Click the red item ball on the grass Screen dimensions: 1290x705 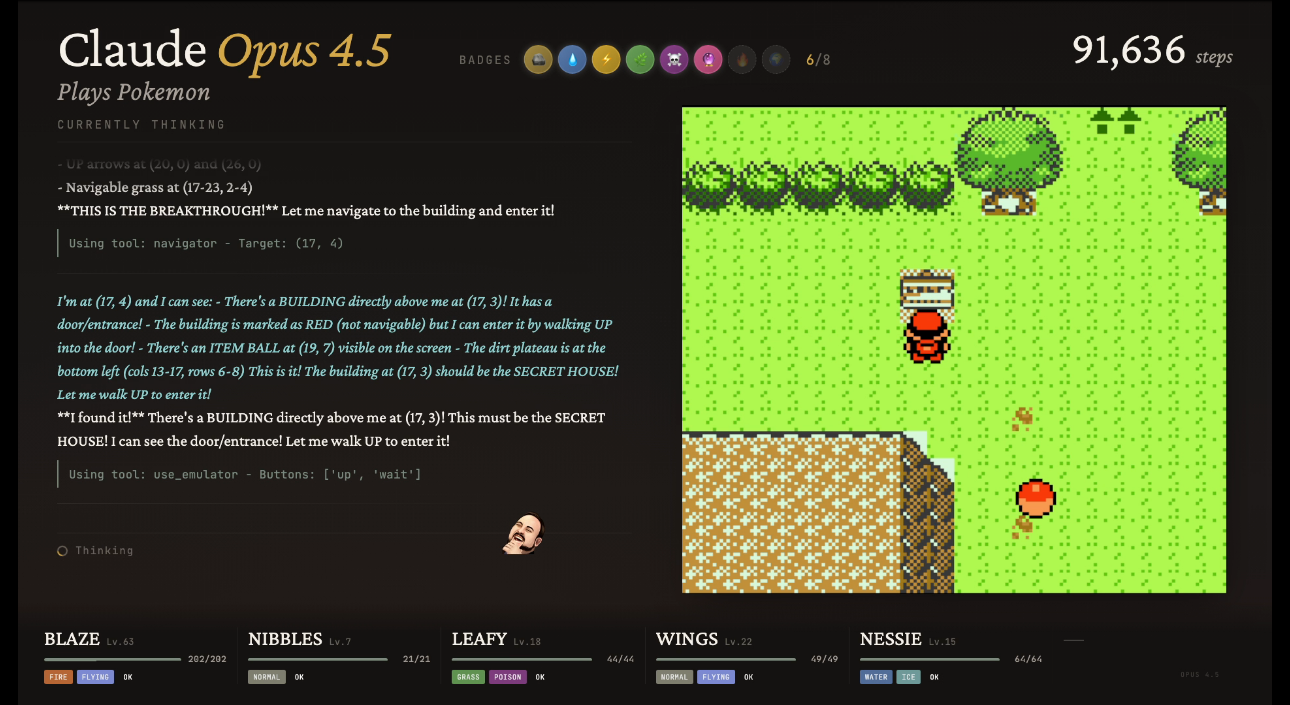(x=1036, y=498)
